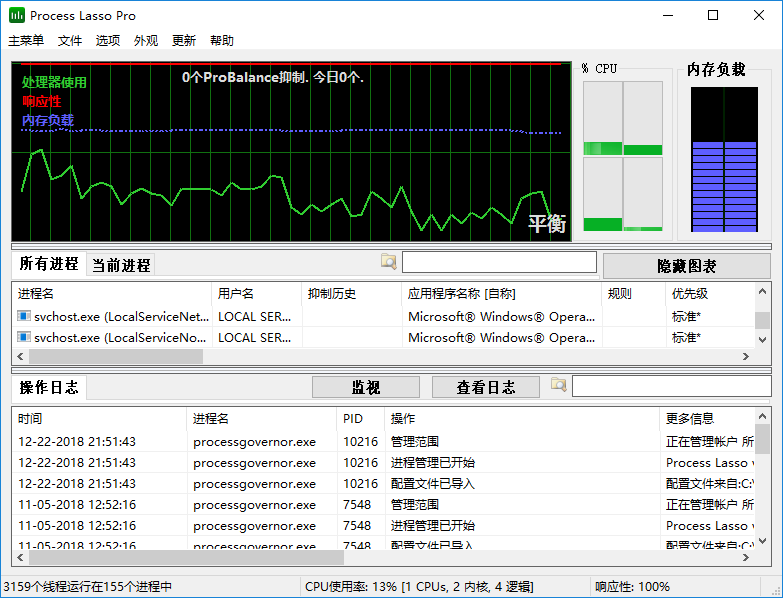Click process list horizontal scroll right arrow
This screenshot has width=783, height=598.
point(746,356)
